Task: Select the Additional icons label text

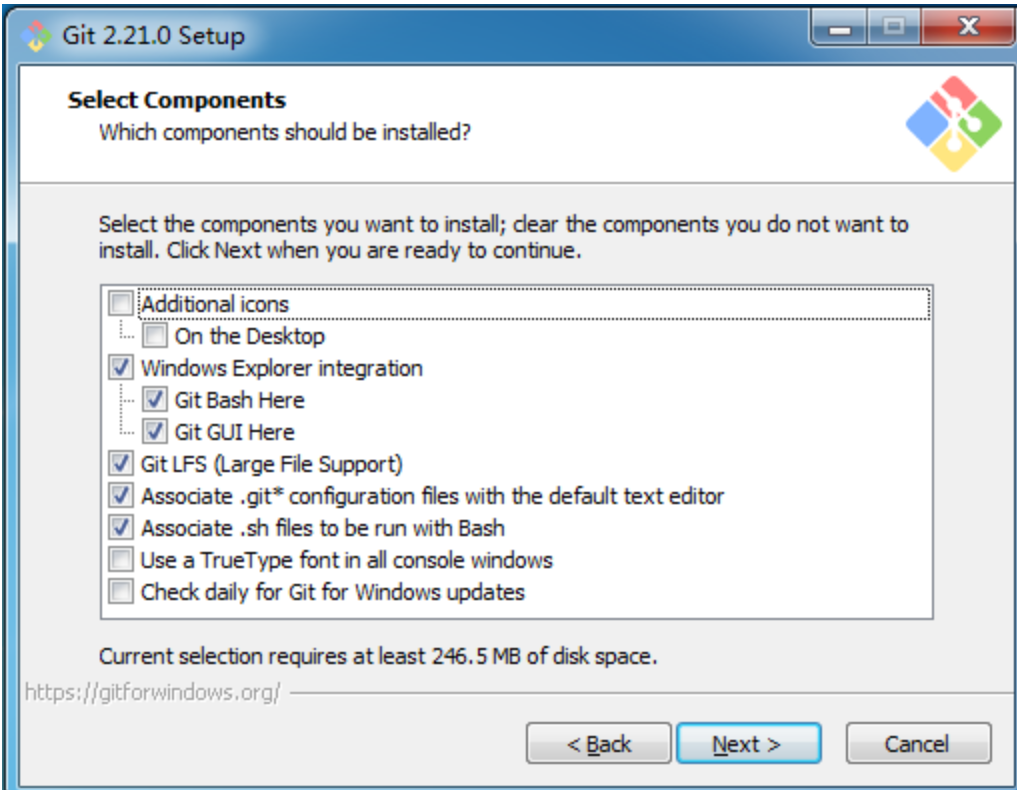Action: click(215, 304)
